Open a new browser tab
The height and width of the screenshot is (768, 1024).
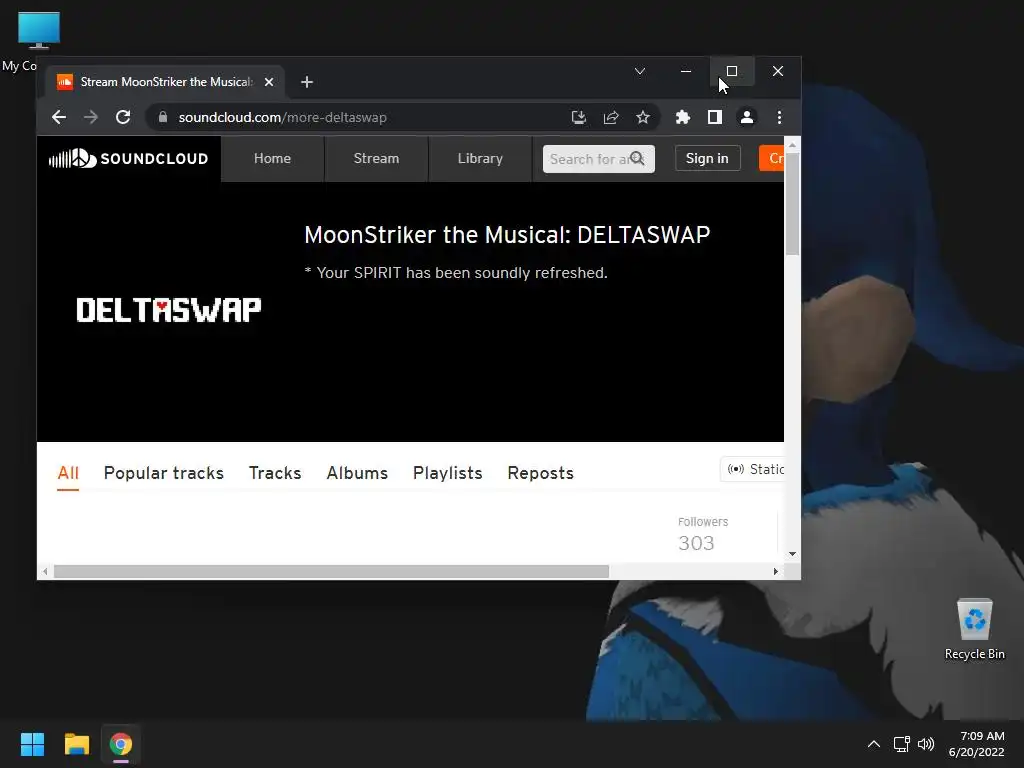pyautogui.click(x=307, y=82)
